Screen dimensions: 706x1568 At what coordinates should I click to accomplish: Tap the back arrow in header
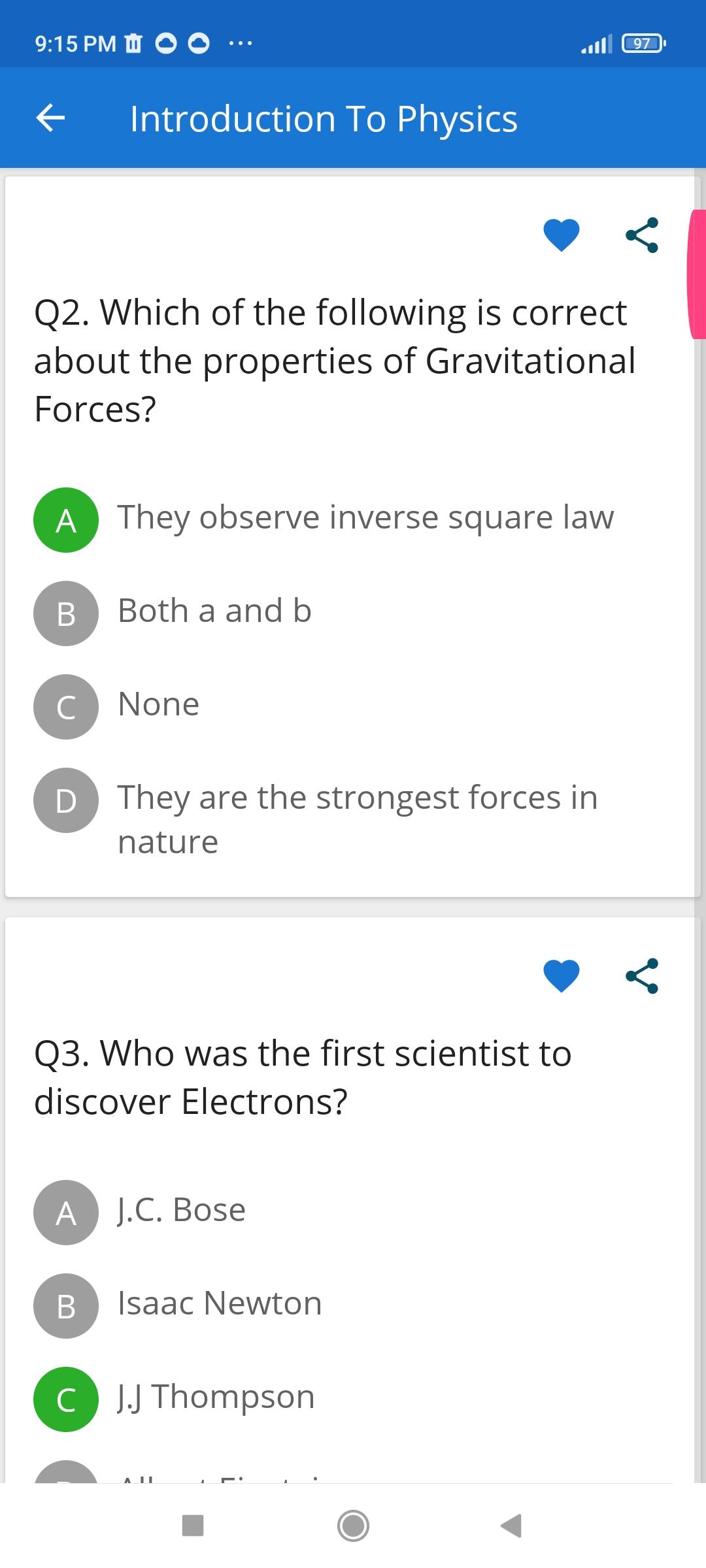(x=50, y=118)
